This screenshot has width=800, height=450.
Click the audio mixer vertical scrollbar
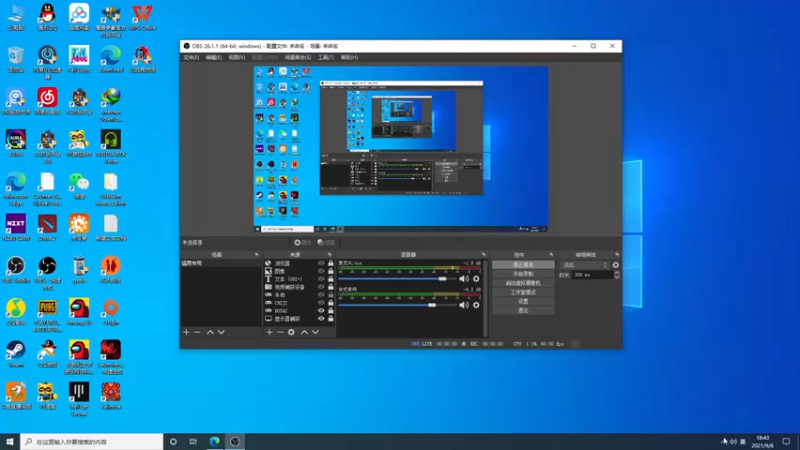[485, 297]
